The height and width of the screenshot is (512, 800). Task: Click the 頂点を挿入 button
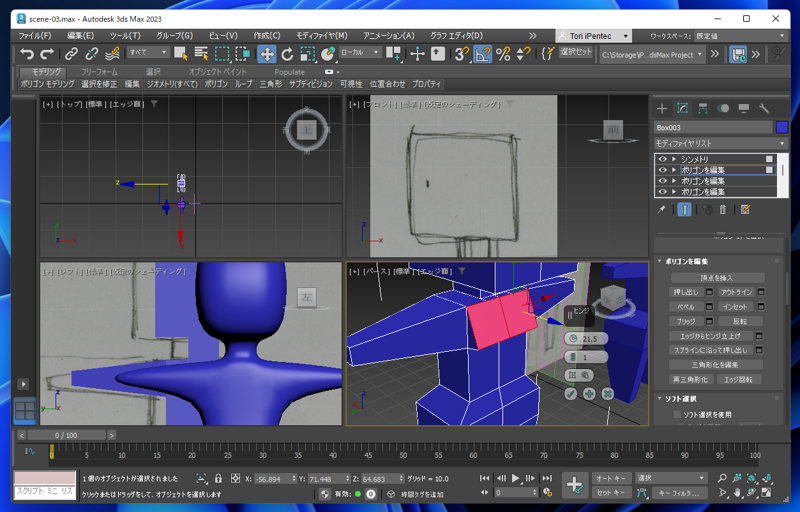tap(717, 277)
